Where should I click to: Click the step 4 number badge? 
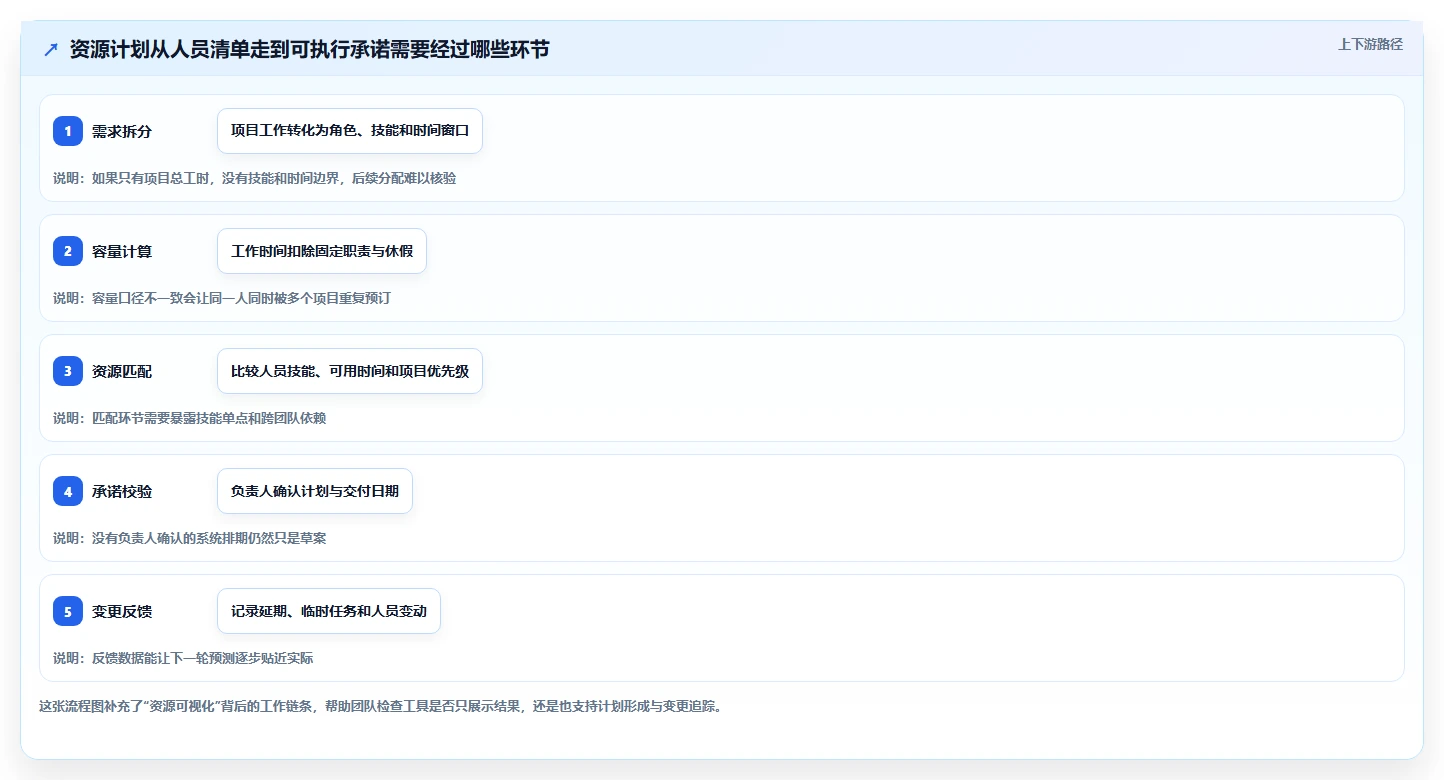pos(68,491)
